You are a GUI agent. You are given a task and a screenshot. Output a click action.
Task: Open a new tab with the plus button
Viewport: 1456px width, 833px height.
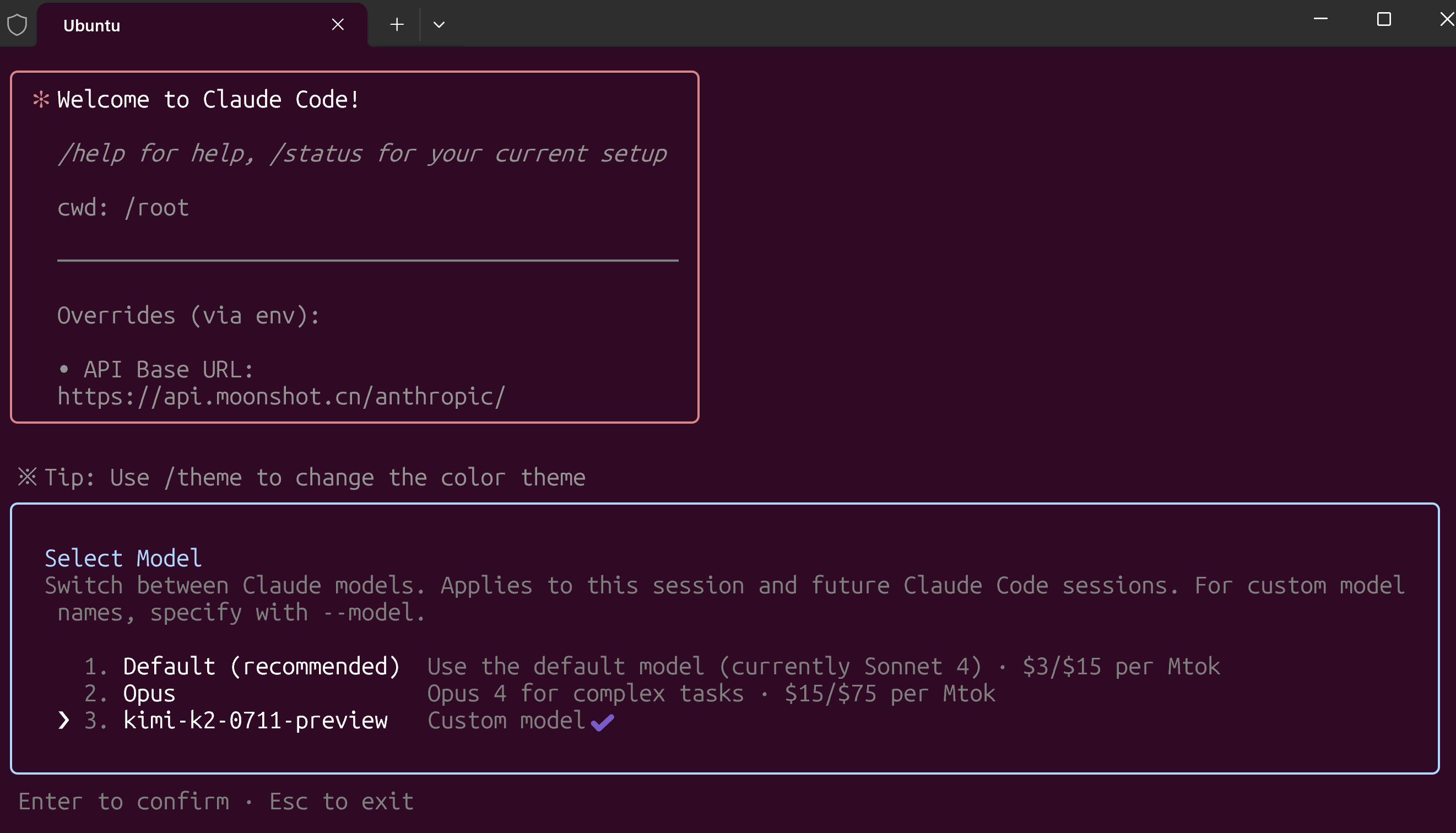397,25
